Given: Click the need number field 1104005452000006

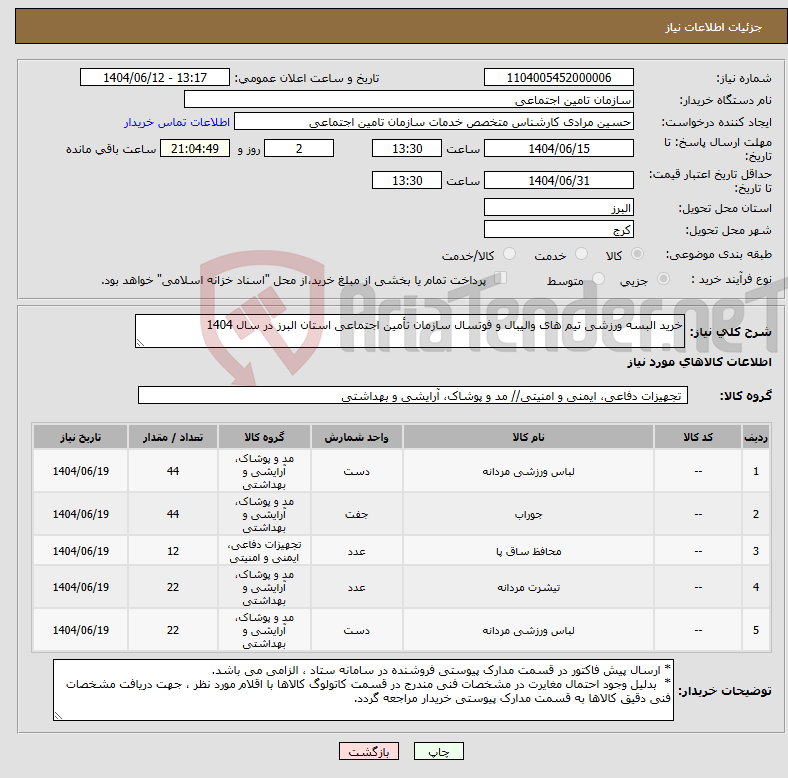Looking at the screenshot, I should click(558, 77).
